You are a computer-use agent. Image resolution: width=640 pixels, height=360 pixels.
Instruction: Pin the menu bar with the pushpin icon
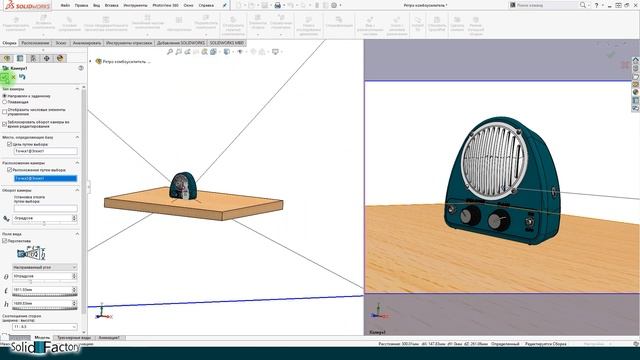pos(224,5)
